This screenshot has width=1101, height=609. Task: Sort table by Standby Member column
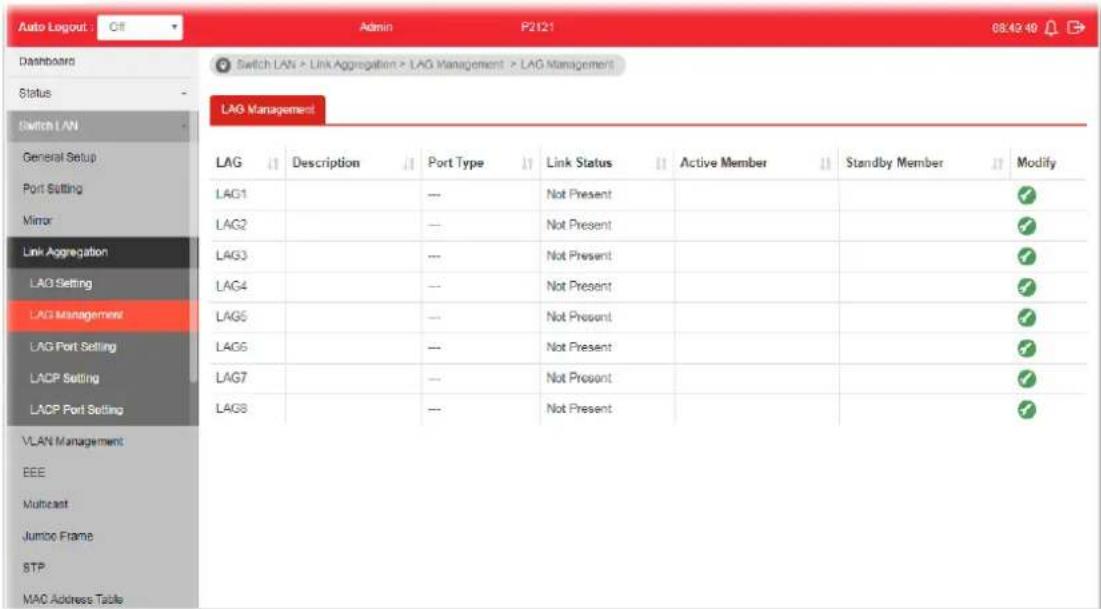[997, 164]
